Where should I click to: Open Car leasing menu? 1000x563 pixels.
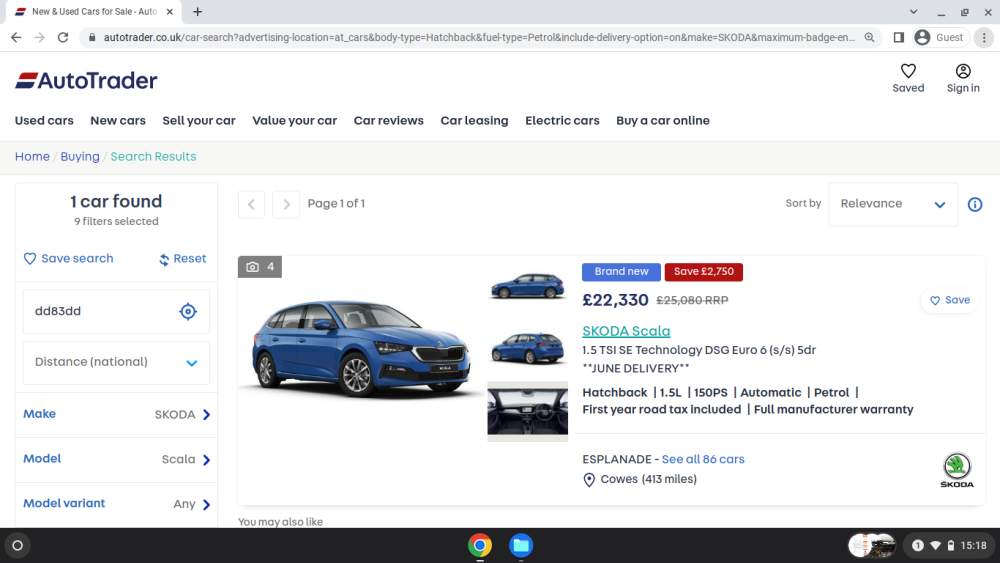coord(474,121)
